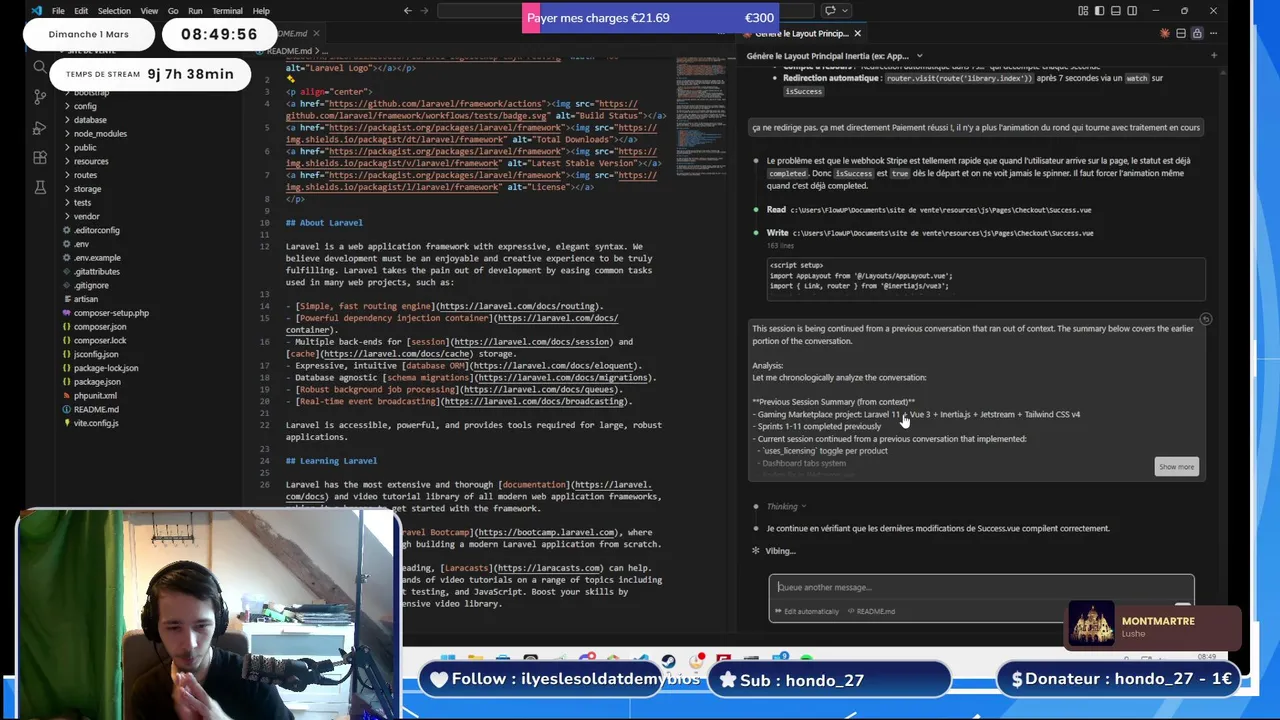Click the README.md context chip under input
The width and height of the screenshot is (1280, 720).
pyautogui.click(x=872, y=611)
